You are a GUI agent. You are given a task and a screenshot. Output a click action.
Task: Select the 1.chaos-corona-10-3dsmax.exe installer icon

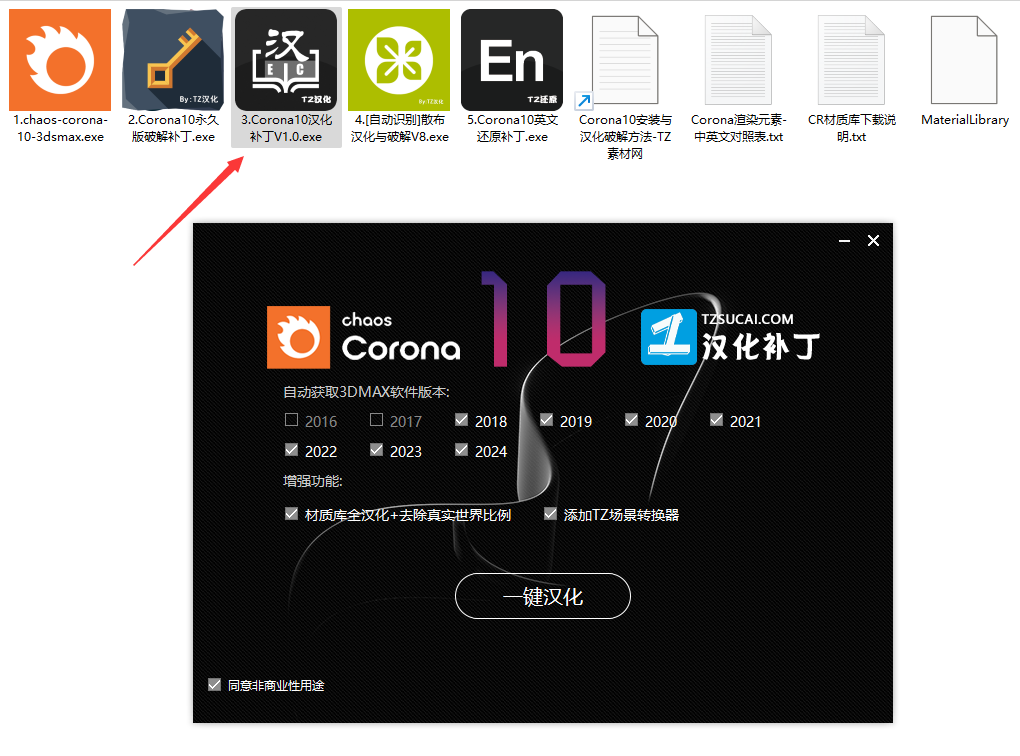point(60,60)
